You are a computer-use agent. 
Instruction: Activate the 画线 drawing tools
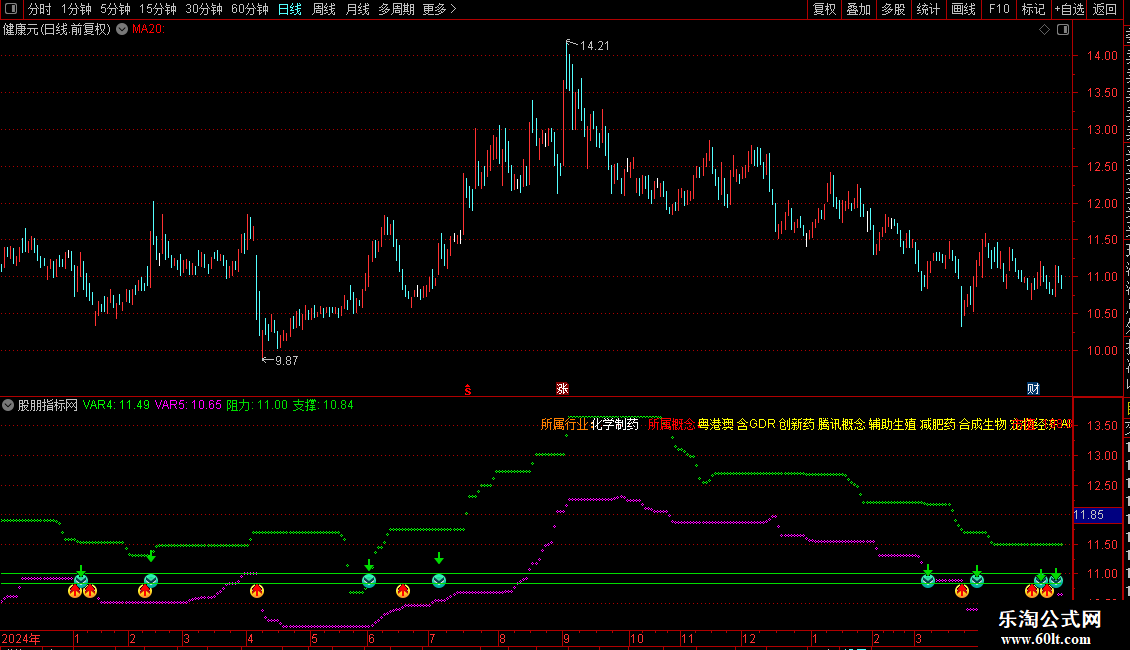pyautogui.click(x=964, y=9)
